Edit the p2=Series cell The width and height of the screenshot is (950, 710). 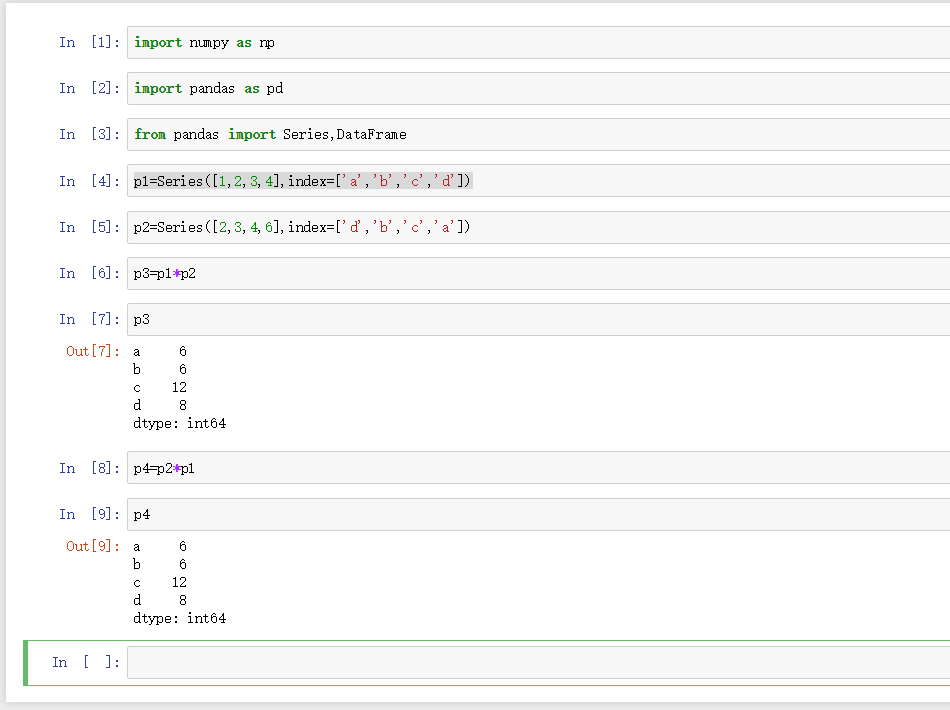[538, 227]
